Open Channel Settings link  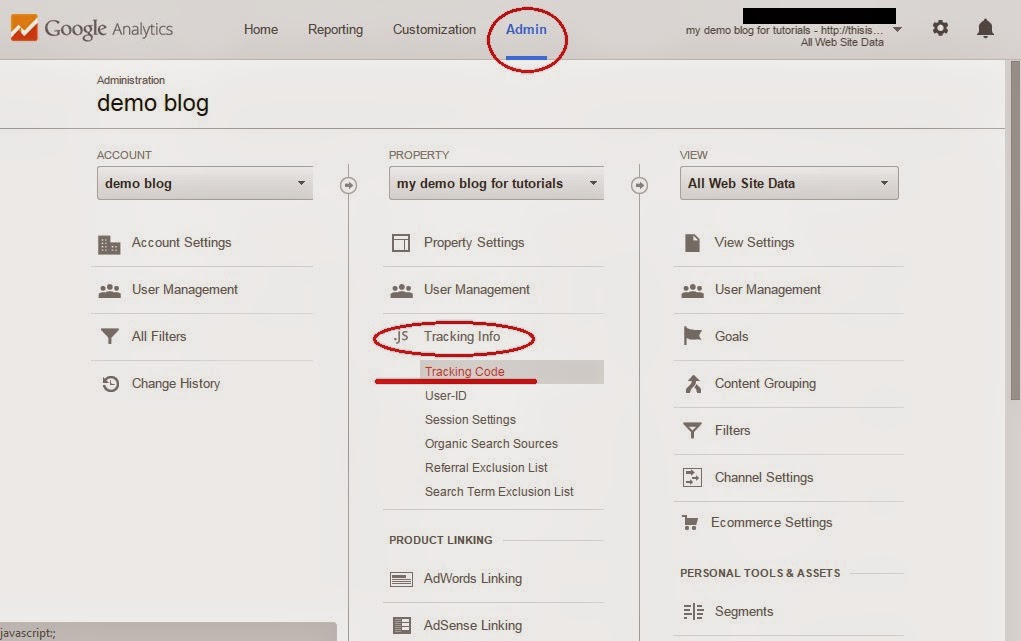[764, 477]
